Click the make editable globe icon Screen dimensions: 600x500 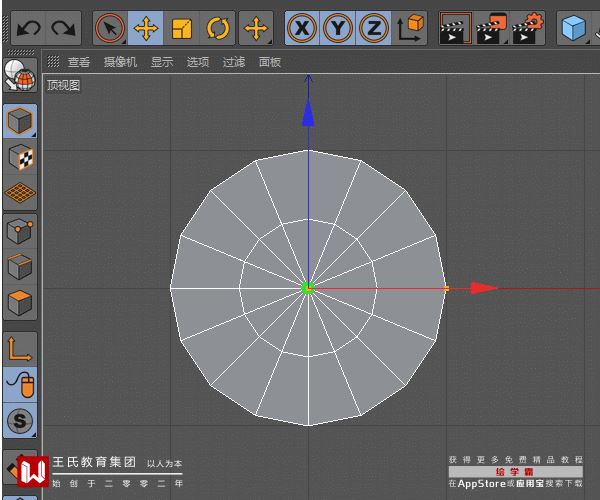(20, 75)
